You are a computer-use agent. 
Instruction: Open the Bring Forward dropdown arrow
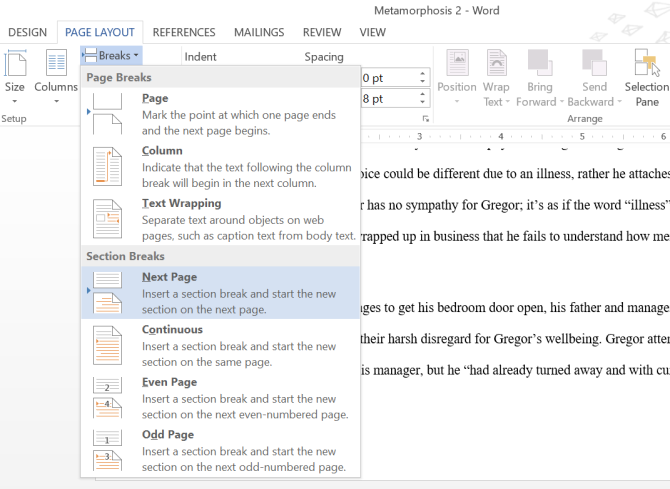(562, 102)
